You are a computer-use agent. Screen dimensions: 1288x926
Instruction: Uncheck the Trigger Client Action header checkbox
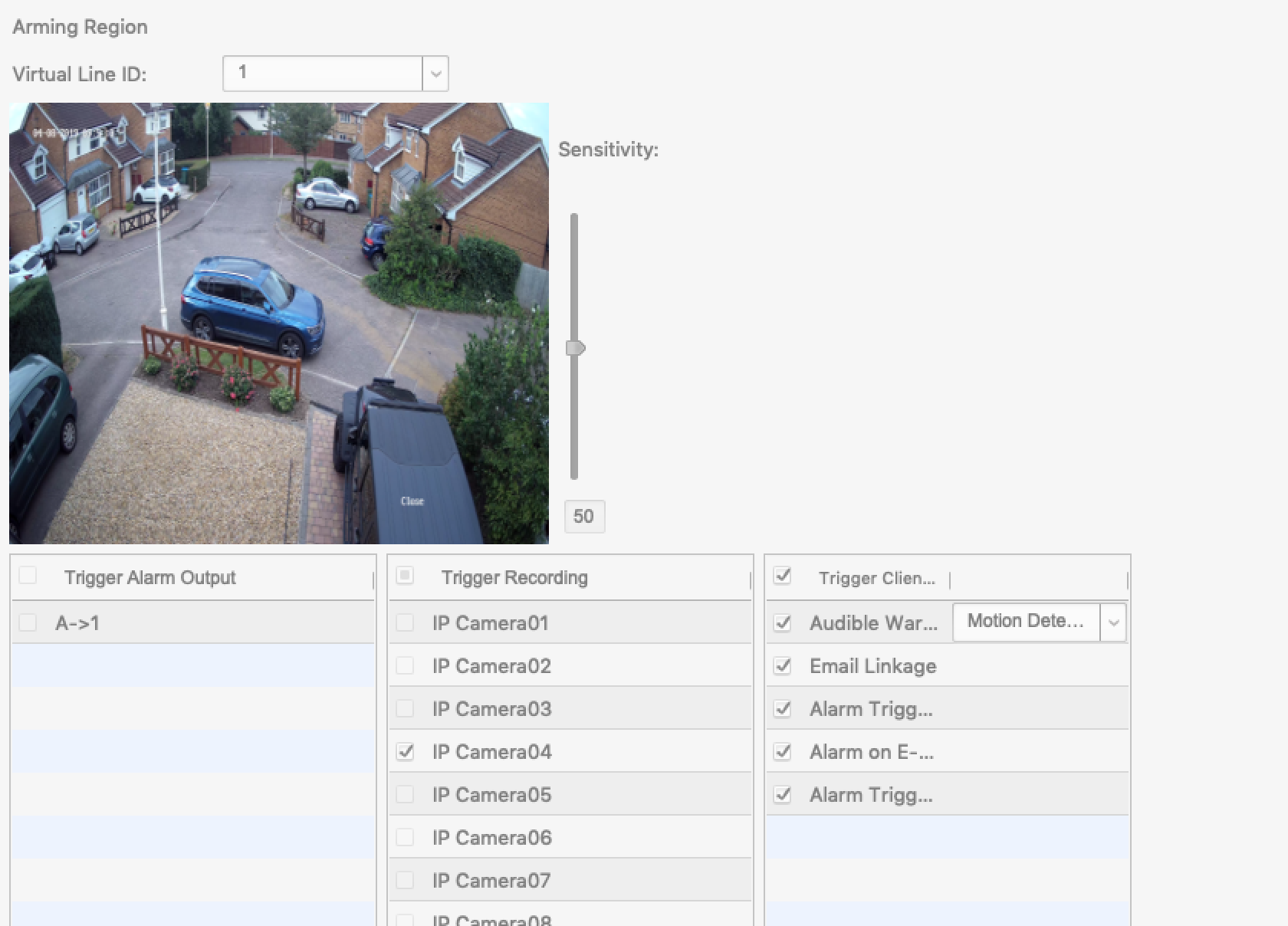782,576
